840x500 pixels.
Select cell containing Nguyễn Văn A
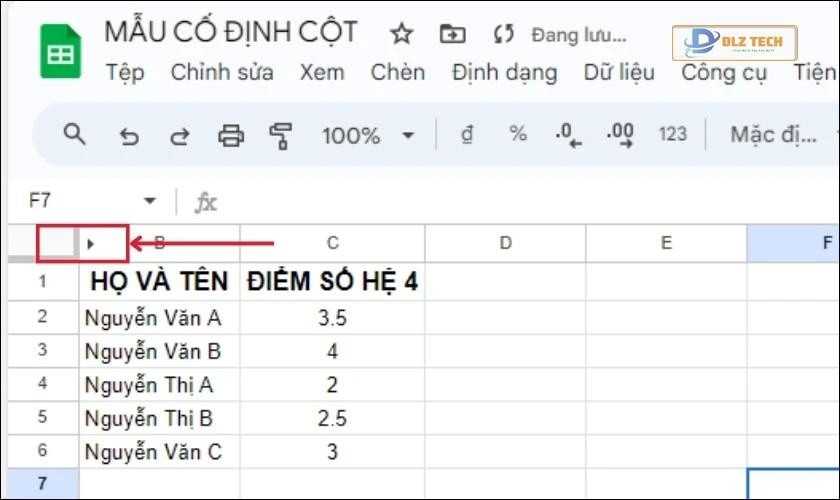(x=159, y=318)
